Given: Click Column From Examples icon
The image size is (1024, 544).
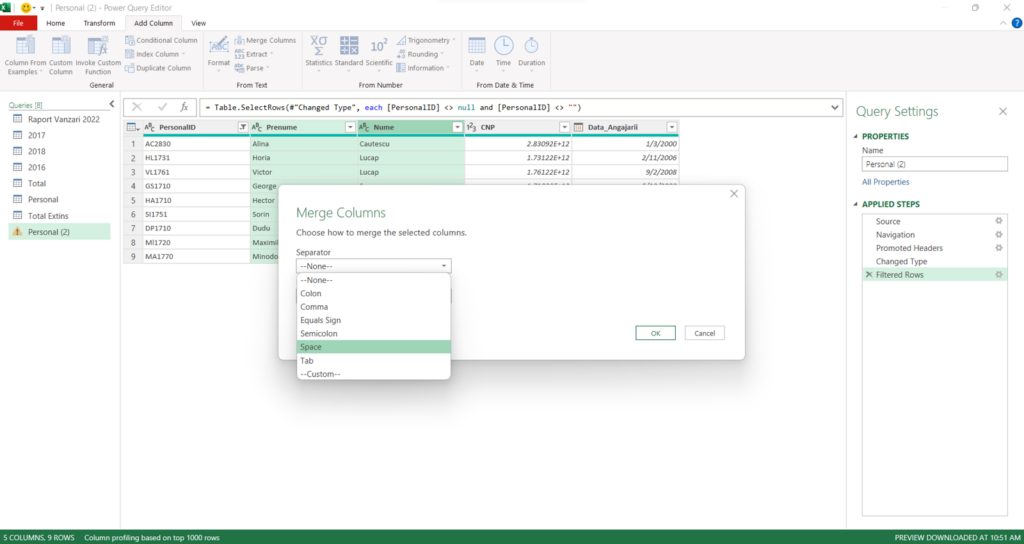Looking at the screenshot, I should click(x=25, y=46).
